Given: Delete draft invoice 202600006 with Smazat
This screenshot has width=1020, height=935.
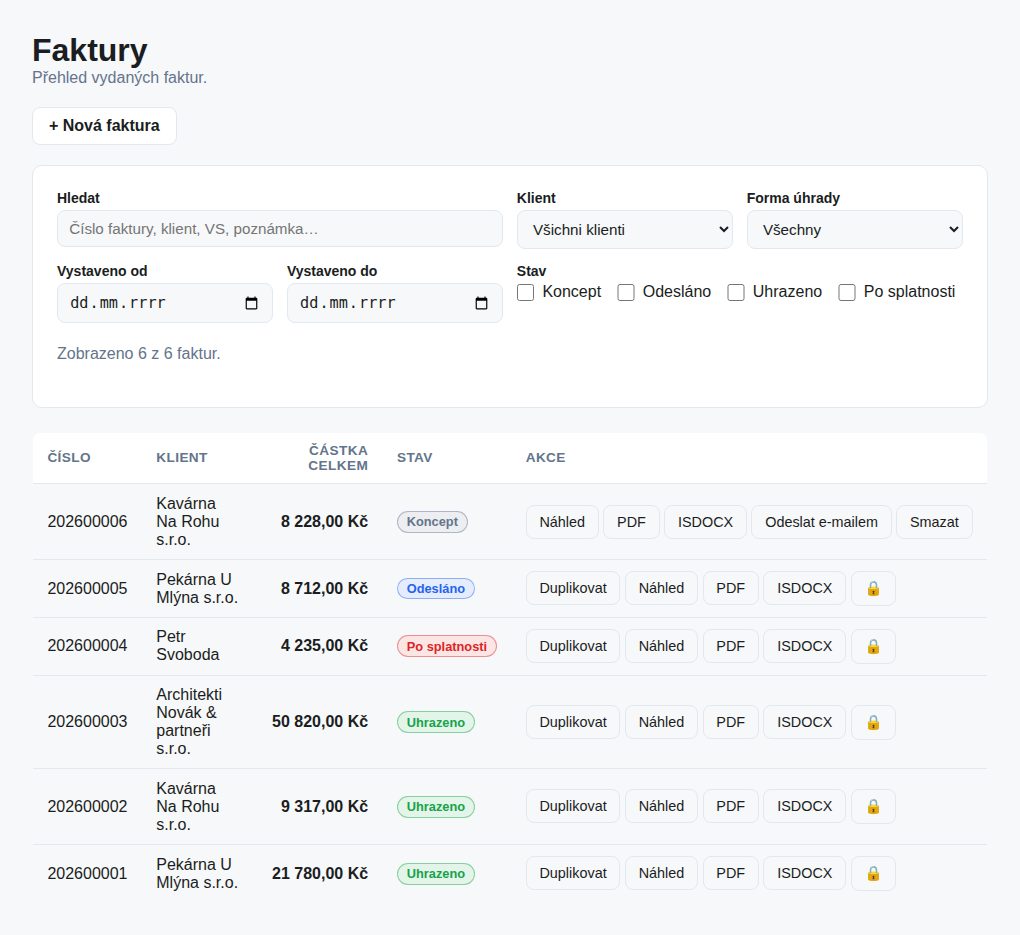Looking at the screenshot, I should pos(934,522).
